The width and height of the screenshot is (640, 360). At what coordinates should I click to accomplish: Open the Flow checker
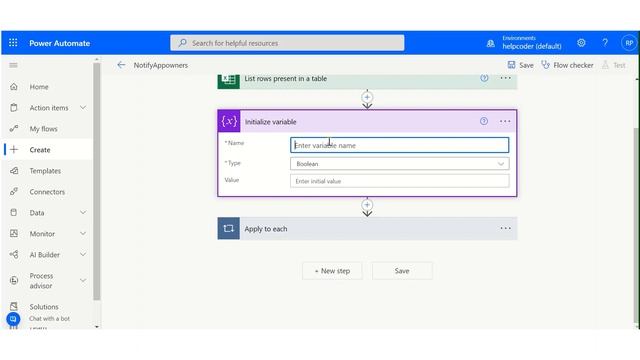567,65
